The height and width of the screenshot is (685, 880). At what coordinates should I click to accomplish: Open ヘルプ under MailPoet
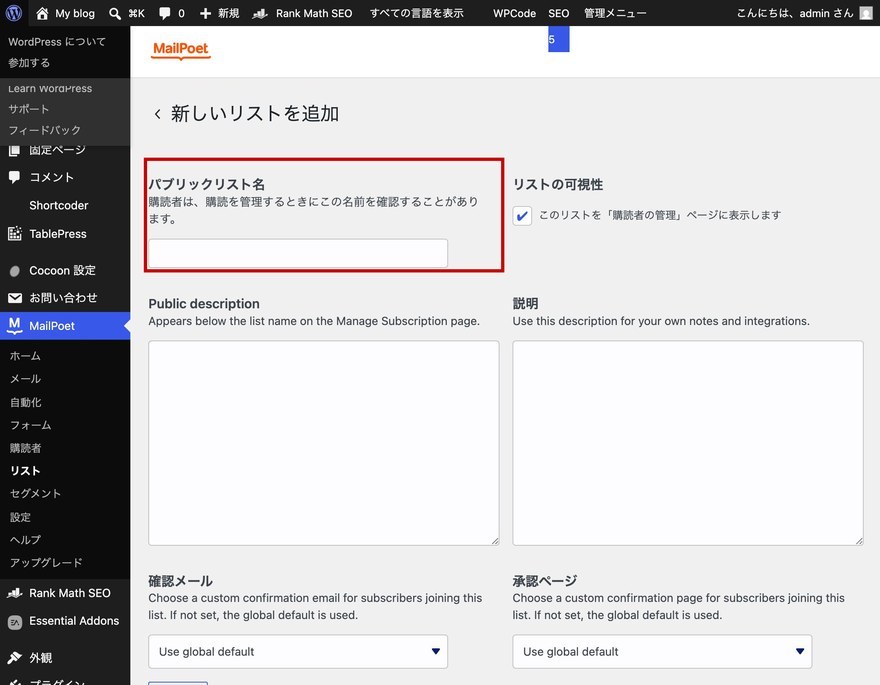25,540
